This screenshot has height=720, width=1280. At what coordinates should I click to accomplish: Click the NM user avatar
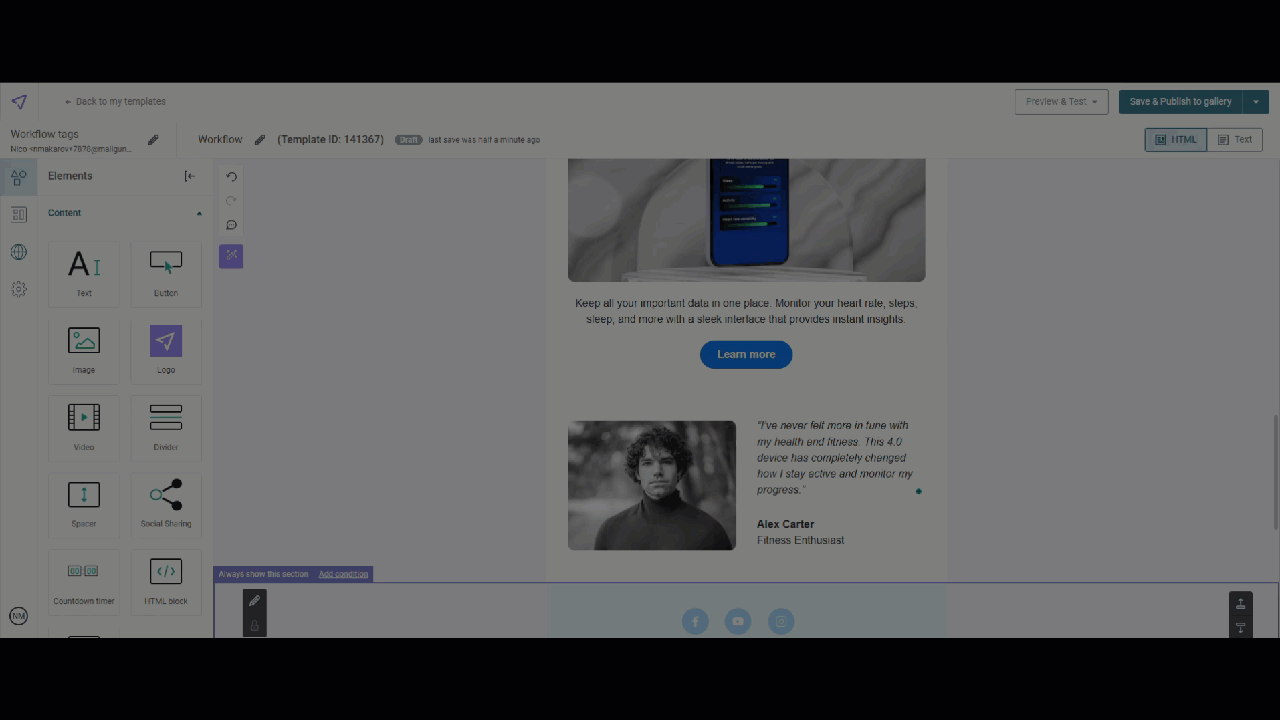tap(18, 616)
